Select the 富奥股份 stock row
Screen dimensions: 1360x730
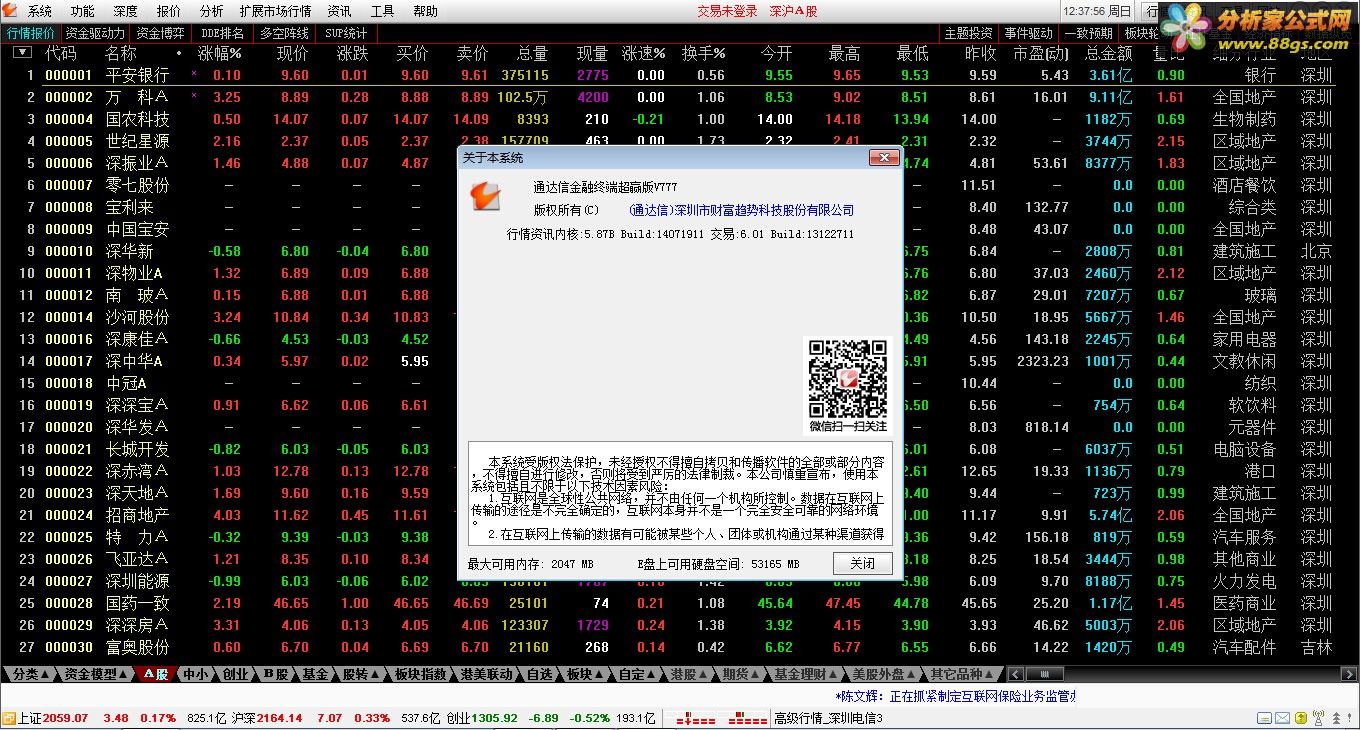click(680, 647)
